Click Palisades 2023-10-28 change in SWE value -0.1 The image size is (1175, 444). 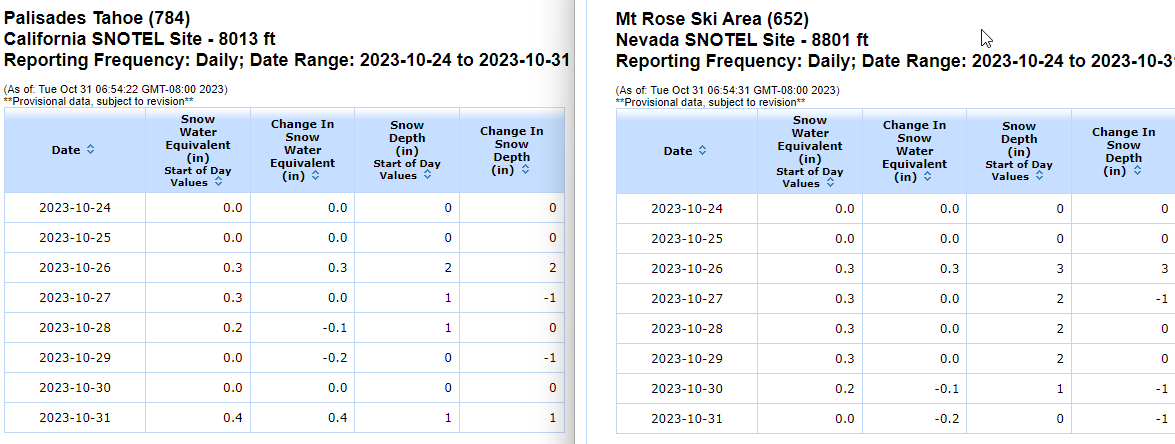tap(336, 327)
